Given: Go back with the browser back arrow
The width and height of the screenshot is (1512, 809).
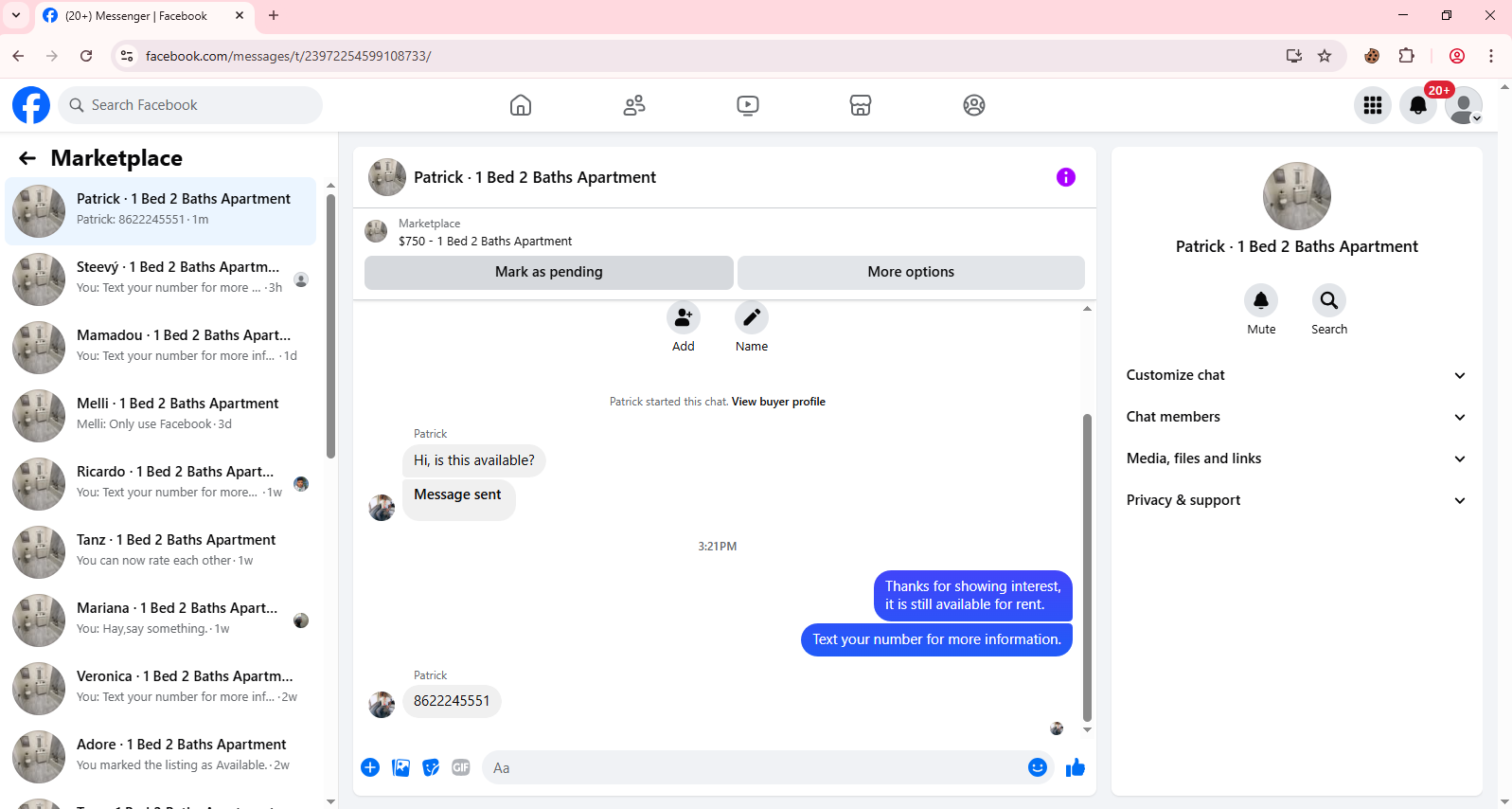Looking at the screenshot, I should coord(18,56).
